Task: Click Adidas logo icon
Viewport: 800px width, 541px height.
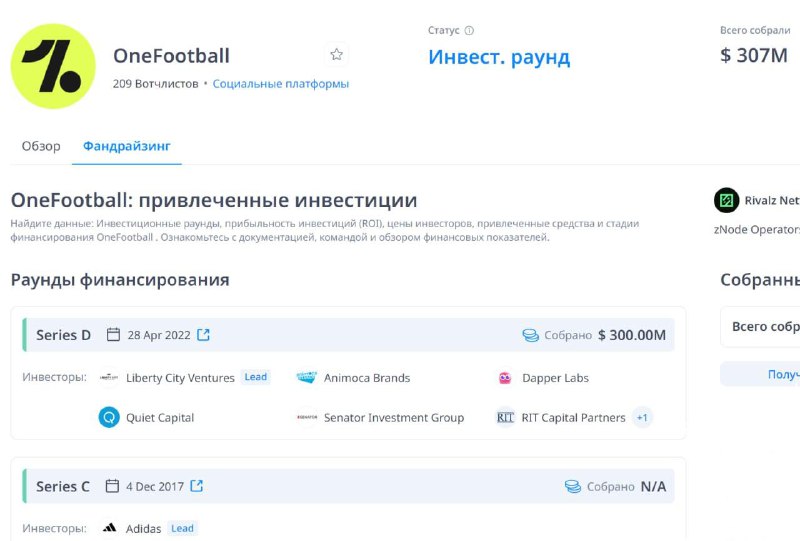Action: [109, 528]
